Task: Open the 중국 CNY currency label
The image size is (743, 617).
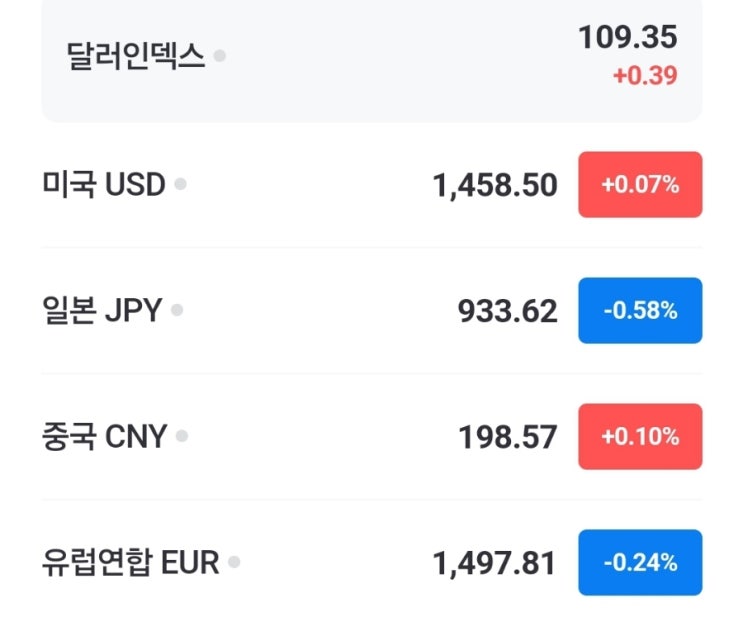Action: pos(105,437)
